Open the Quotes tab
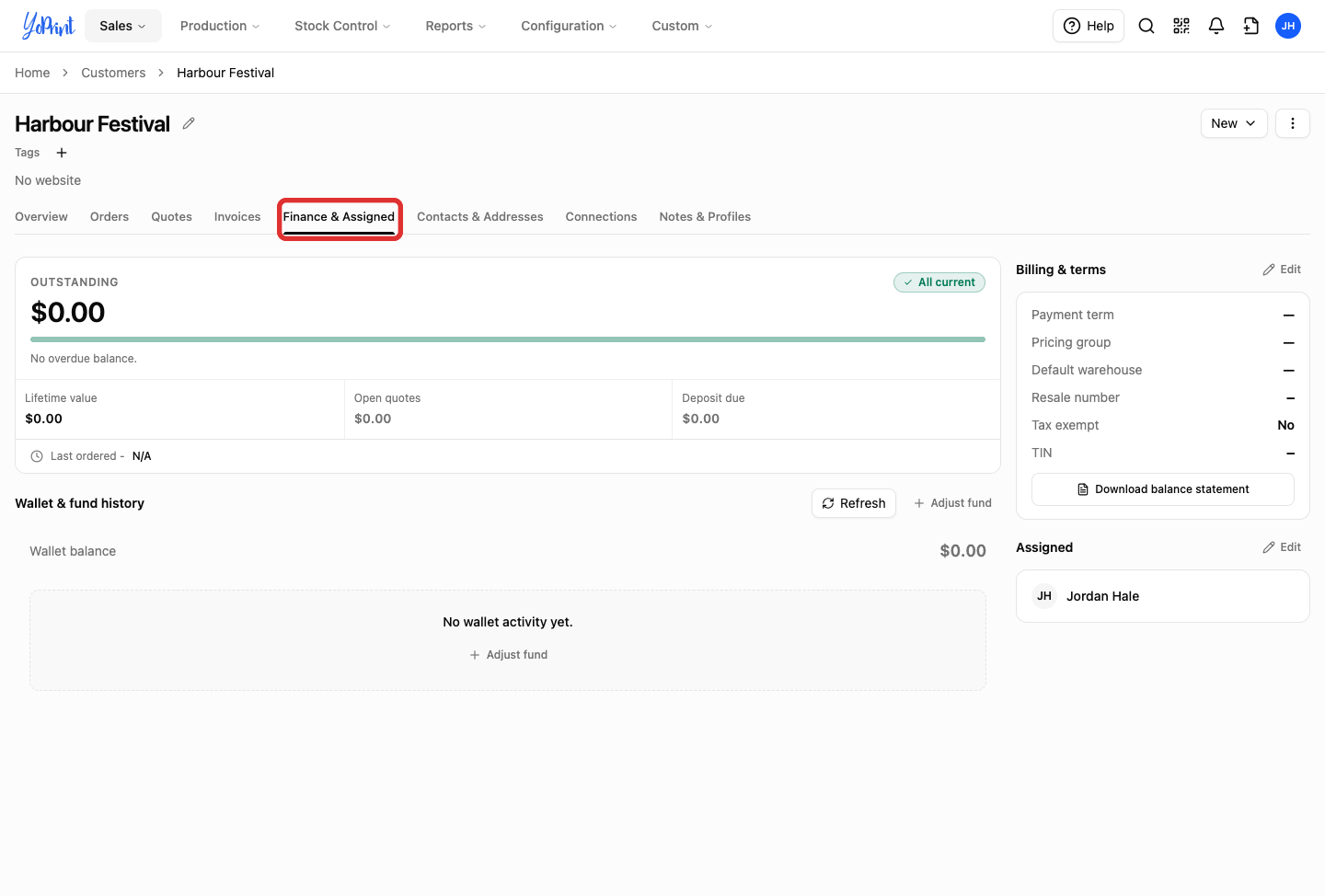1325x896 pixels. coord(172,217)
